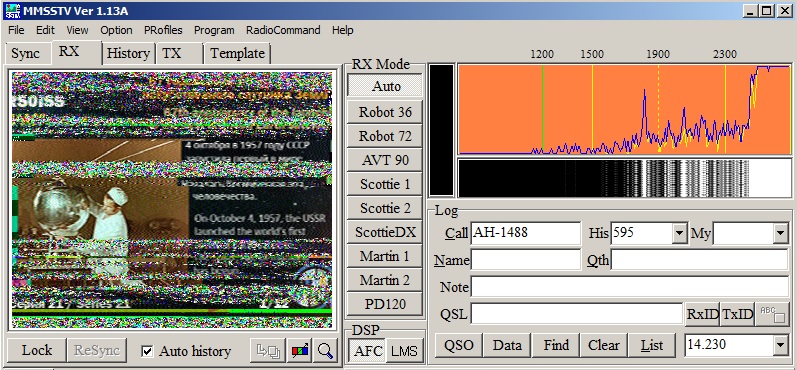Click the Lock button
Screen dimensions: 797x370
pyautogui.click(x=37, y=351)
